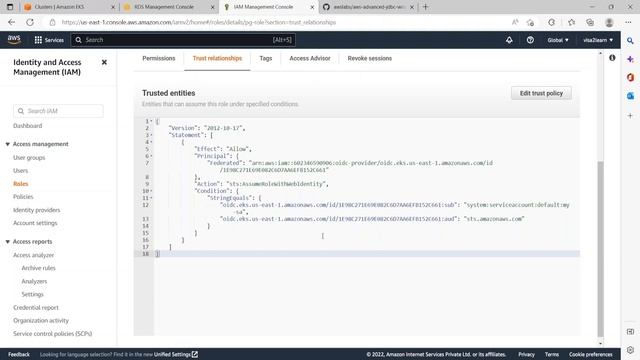The height and width of the screenshot is (360, 640).
Task: Open the Roles page
Action: (20, 184)
